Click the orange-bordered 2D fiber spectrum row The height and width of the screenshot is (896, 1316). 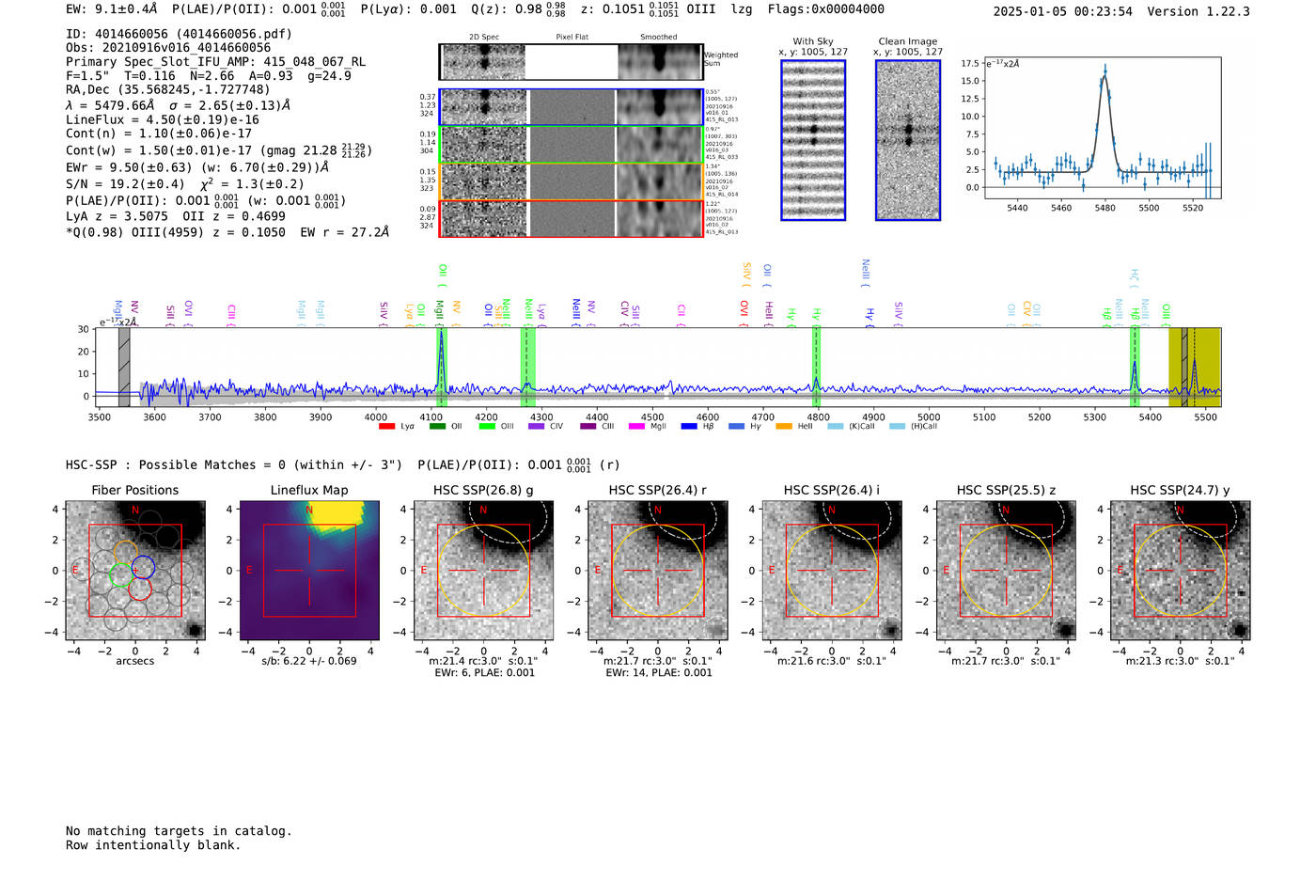click(572, 181)
